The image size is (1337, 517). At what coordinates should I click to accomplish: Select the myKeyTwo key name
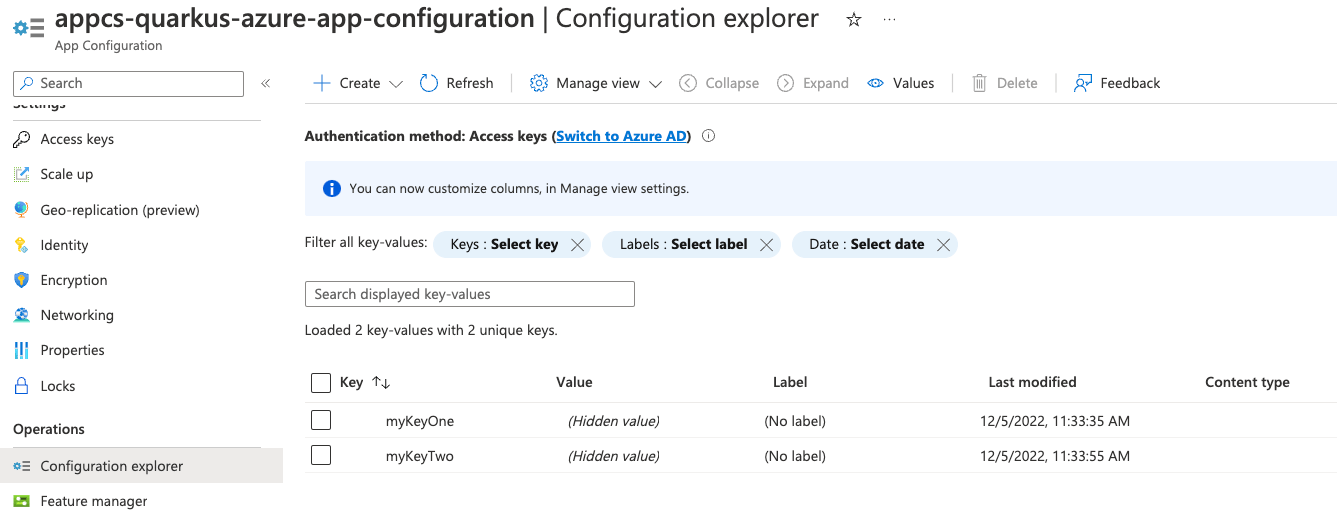(420, 456)
